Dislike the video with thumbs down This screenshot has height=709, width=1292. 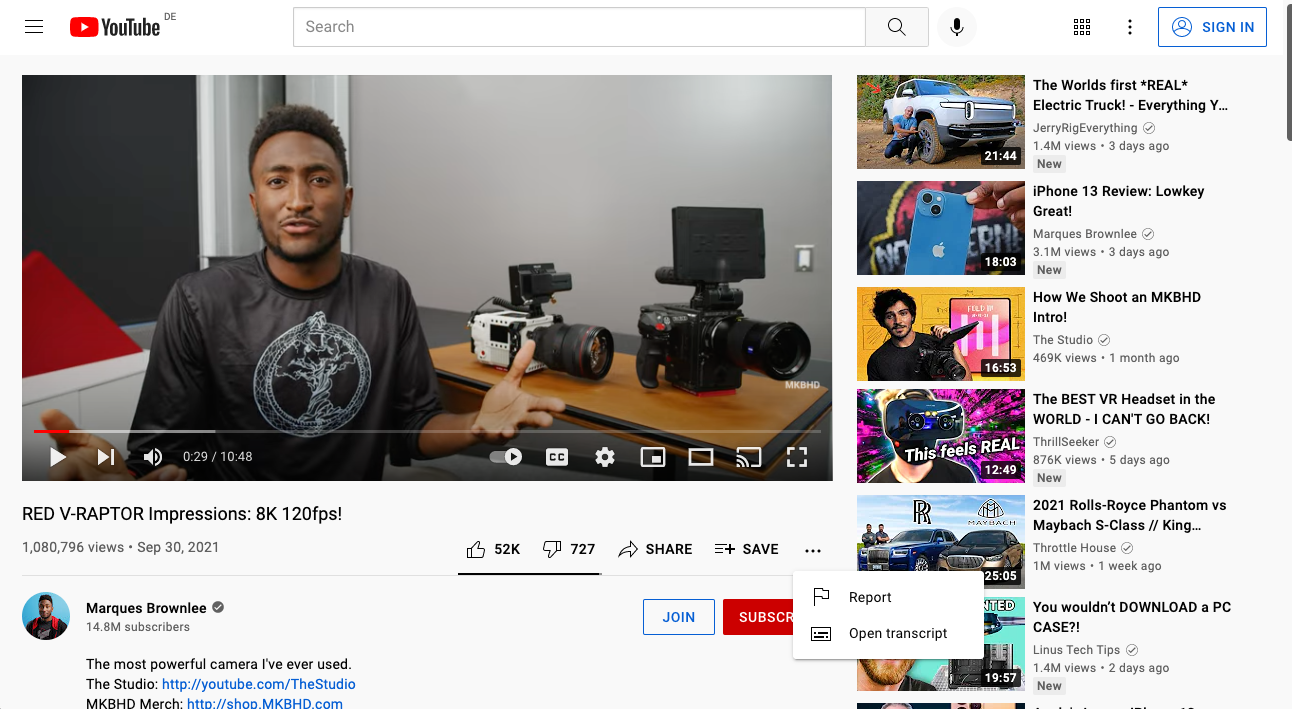(568, 549)
